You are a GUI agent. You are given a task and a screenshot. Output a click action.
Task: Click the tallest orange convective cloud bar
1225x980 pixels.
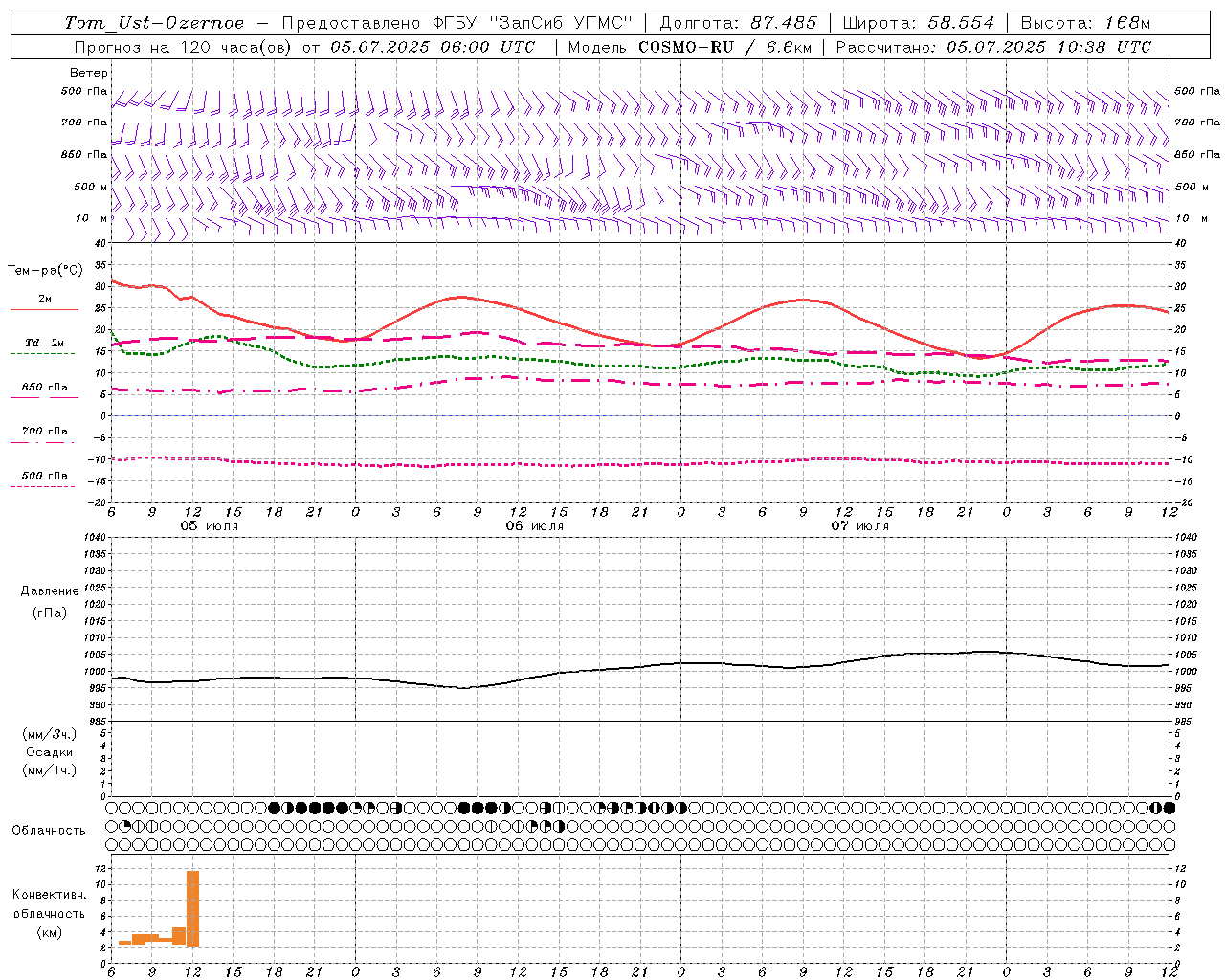(x=192, y=908)
